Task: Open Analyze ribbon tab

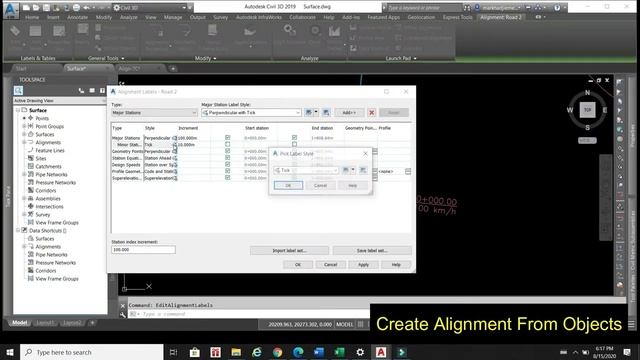Action: tap(129, 18)
